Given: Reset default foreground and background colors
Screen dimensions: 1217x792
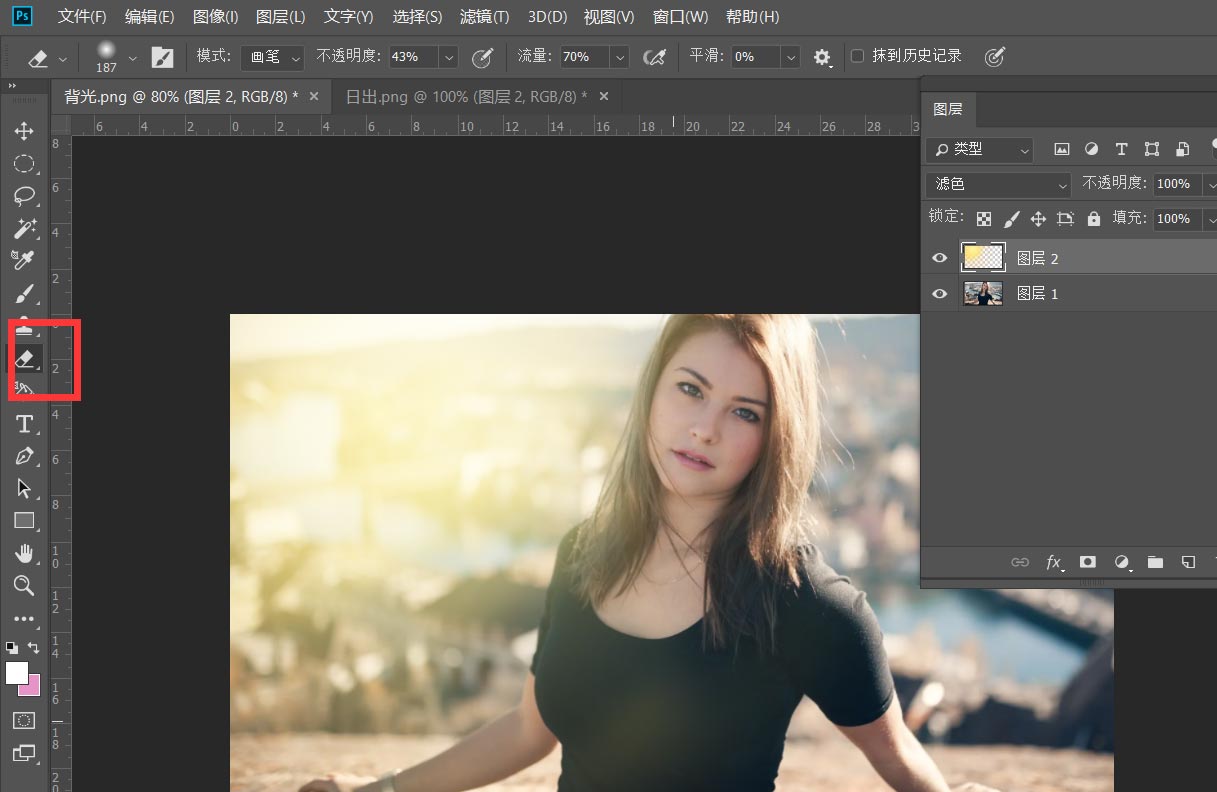Looking at the screenshot, I should point(11,647).
